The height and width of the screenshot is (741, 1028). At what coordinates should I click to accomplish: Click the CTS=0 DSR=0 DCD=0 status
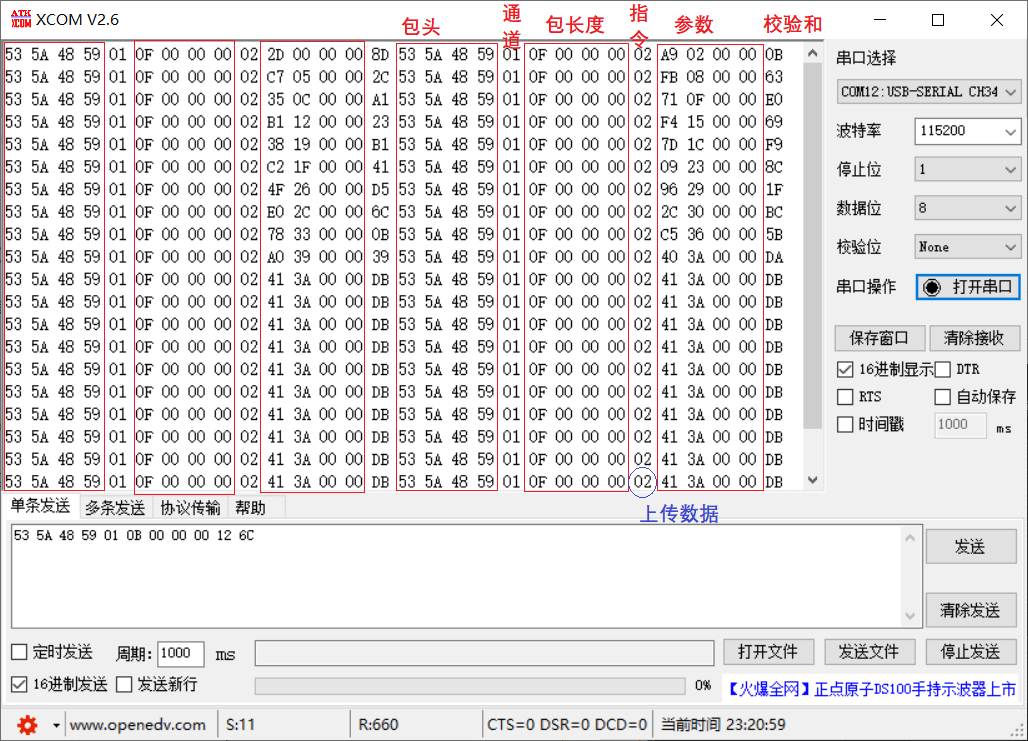coord(567,725)
